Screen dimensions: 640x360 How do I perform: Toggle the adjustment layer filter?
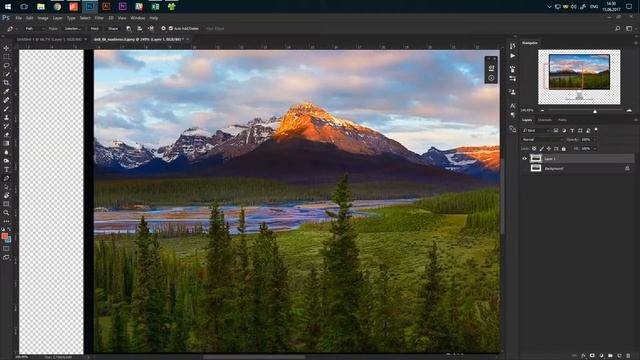point(564,130)
